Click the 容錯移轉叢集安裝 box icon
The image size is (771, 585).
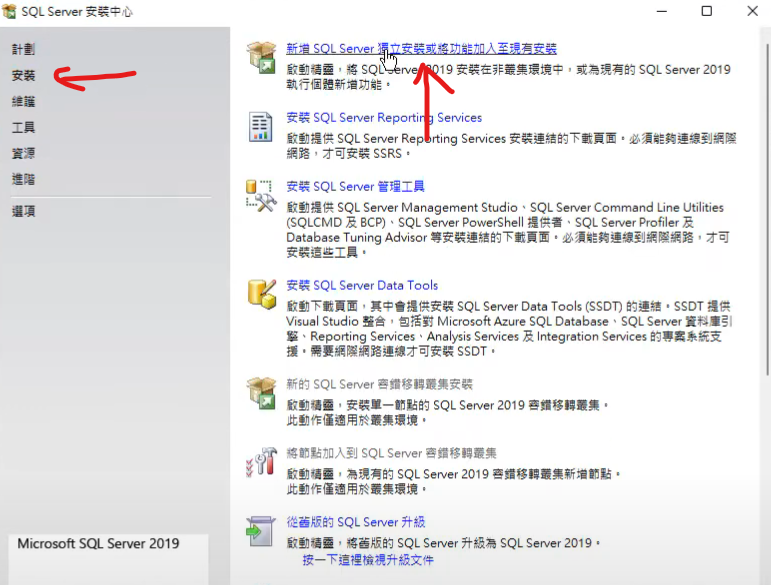(261, 393)
